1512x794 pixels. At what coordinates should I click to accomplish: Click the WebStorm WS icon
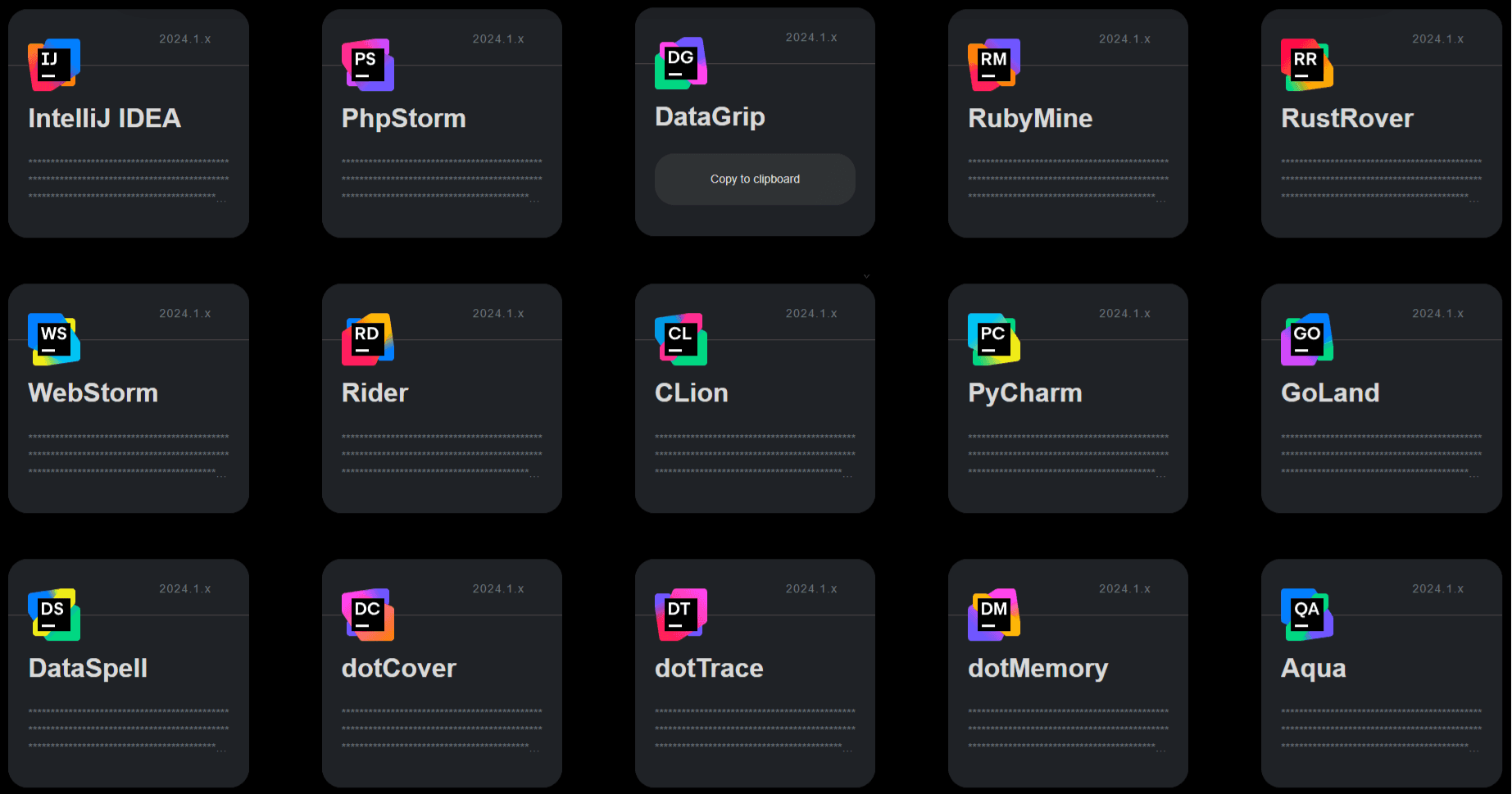[54, 339]
